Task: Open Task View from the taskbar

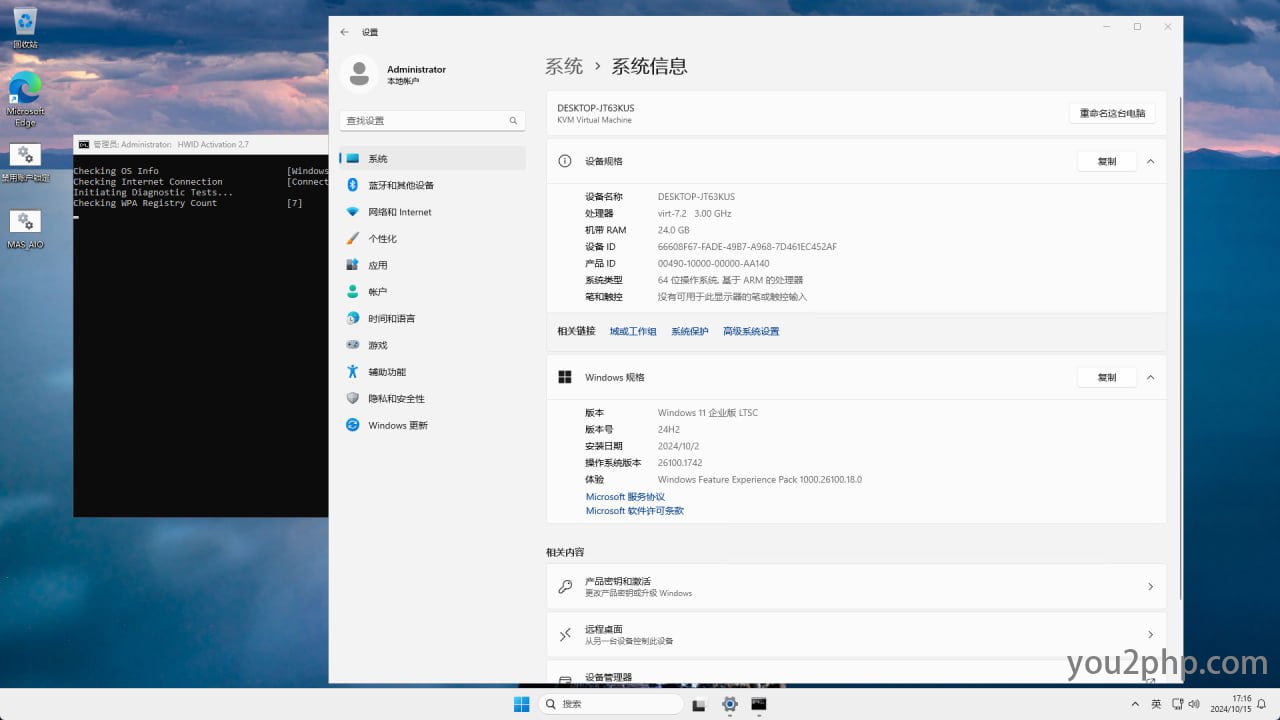Action: [x=699, y=704]
